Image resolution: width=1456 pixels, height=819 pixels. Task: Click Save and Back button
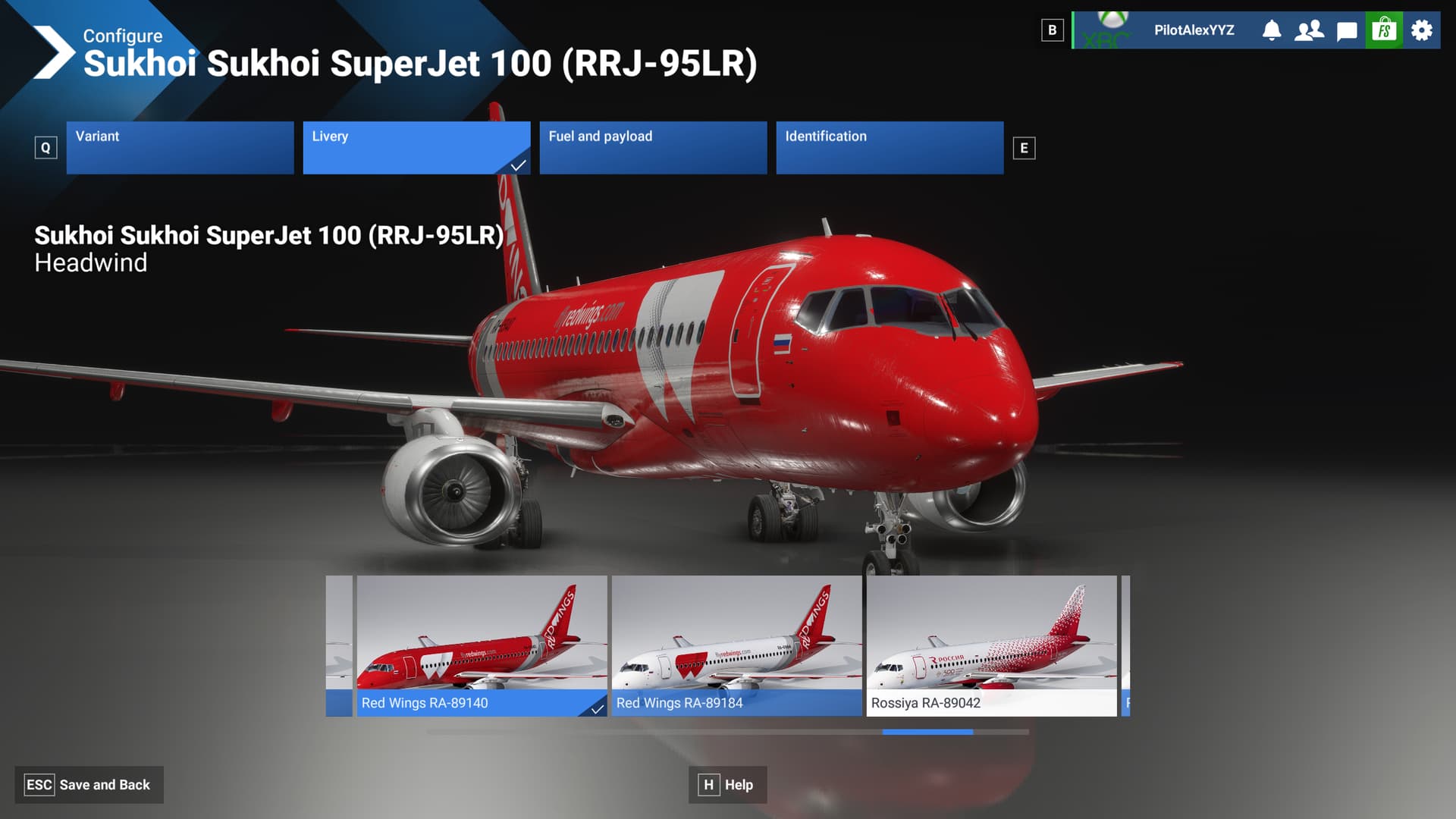coord(89,785)
